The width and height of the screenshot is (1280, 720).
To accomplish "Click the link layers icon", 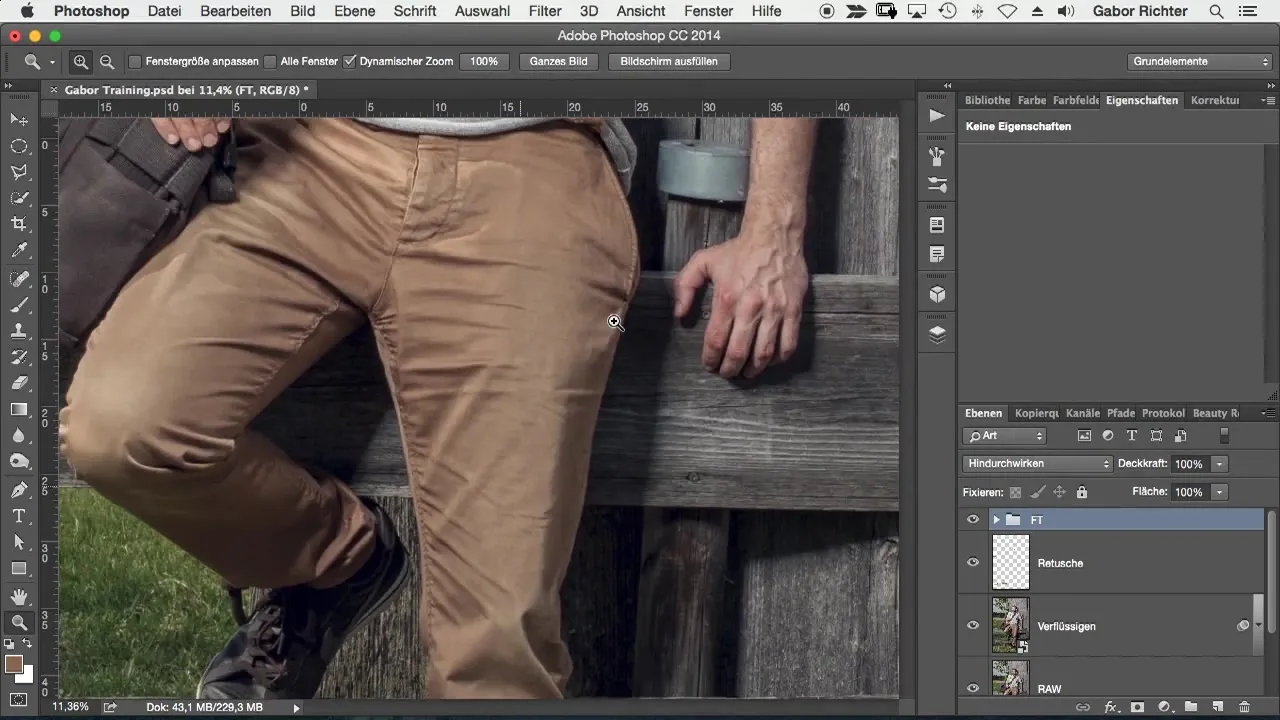I will [1082, 706].
